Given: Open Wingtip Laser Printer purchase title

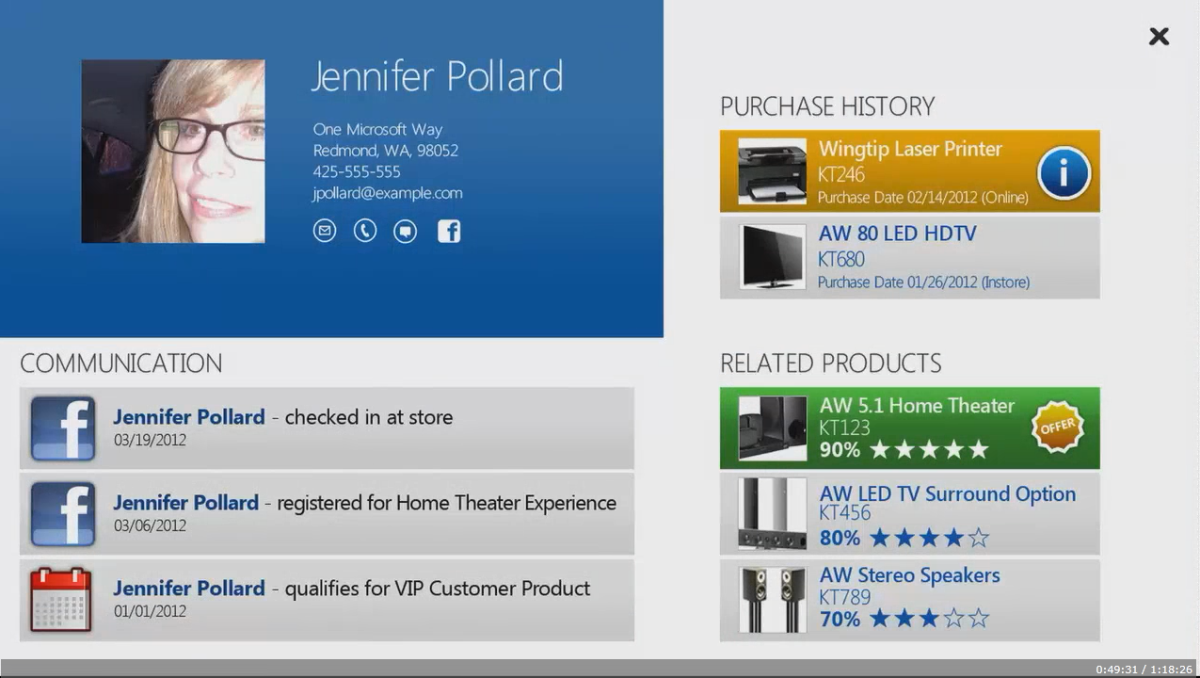Looking at the screenshot, I should 910,149.
